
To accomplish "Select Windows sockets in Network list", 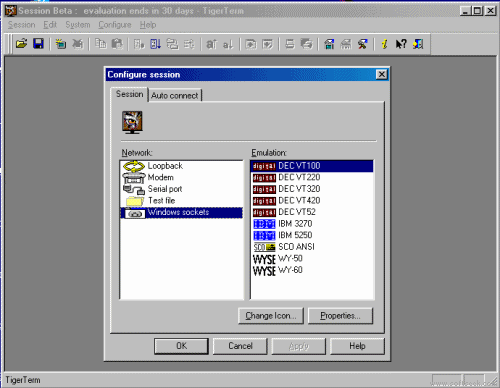I will click(x=181, y=213).
